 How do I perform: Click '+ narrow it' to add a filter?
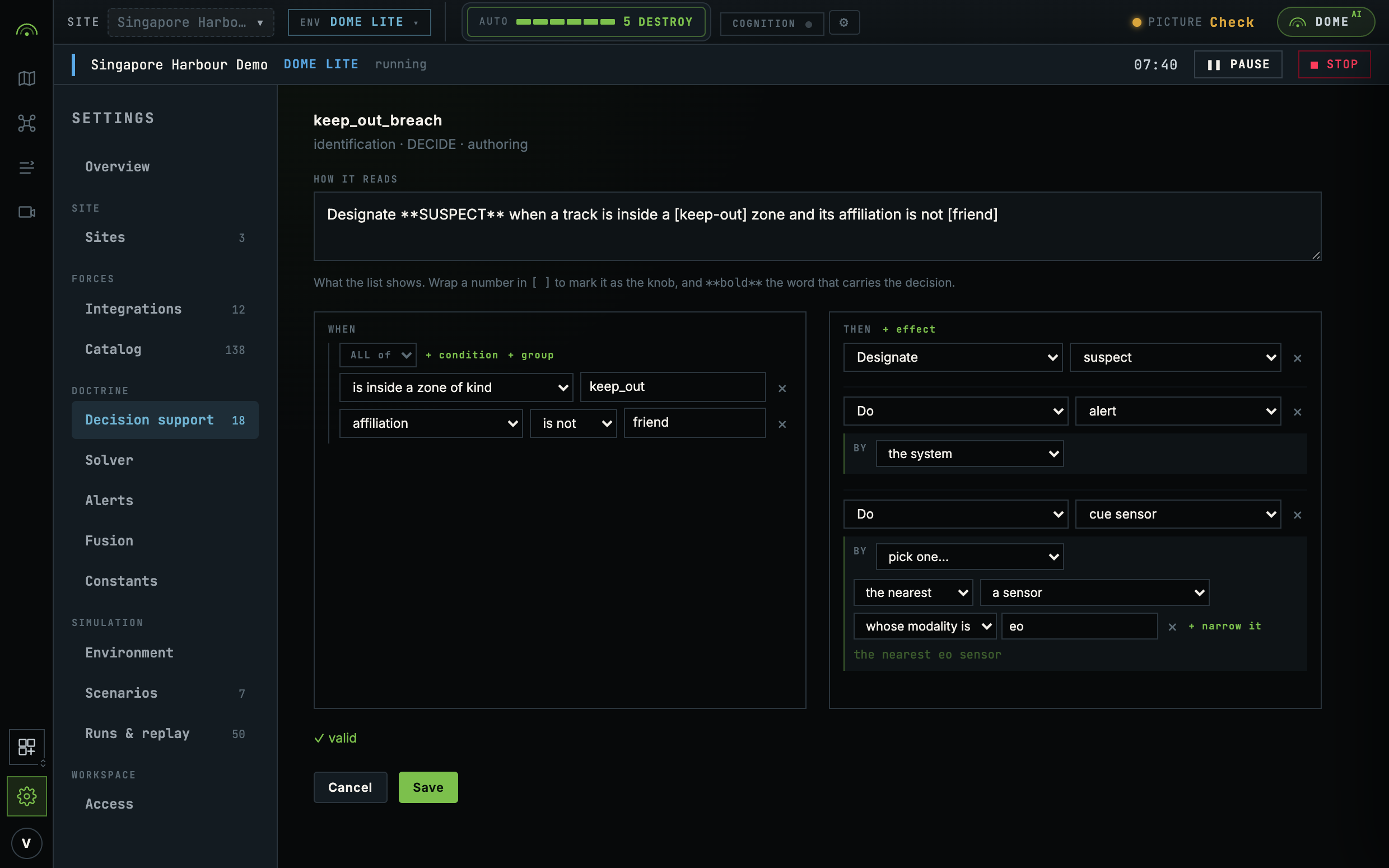point(1225,626)
